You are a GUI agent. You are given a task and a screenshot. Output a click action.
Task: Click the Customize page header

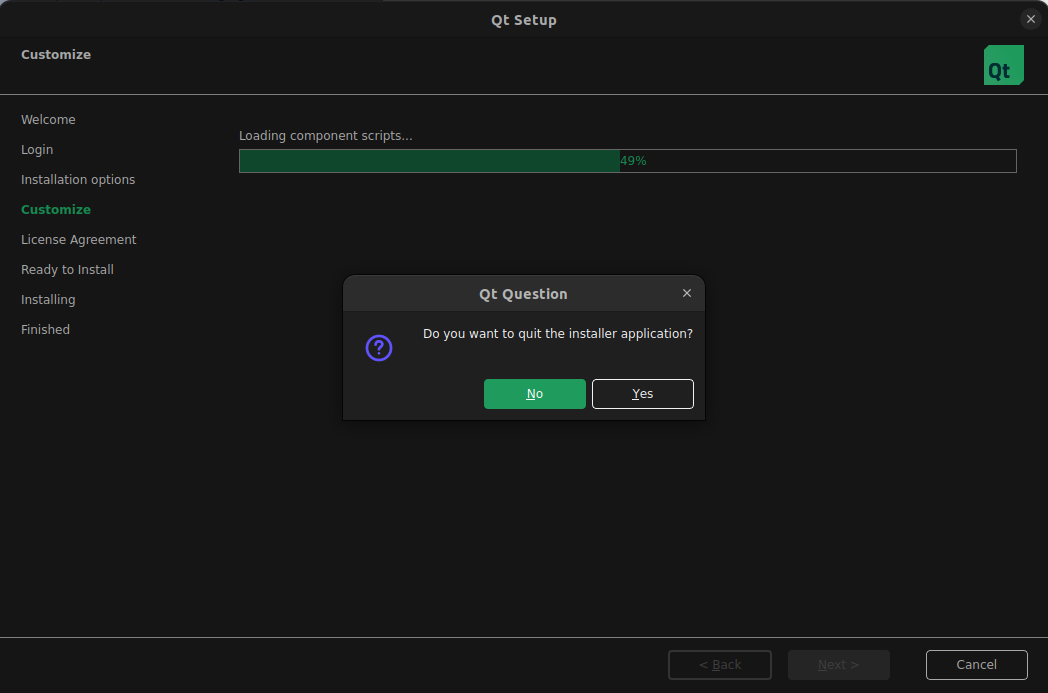coord(55,55)
